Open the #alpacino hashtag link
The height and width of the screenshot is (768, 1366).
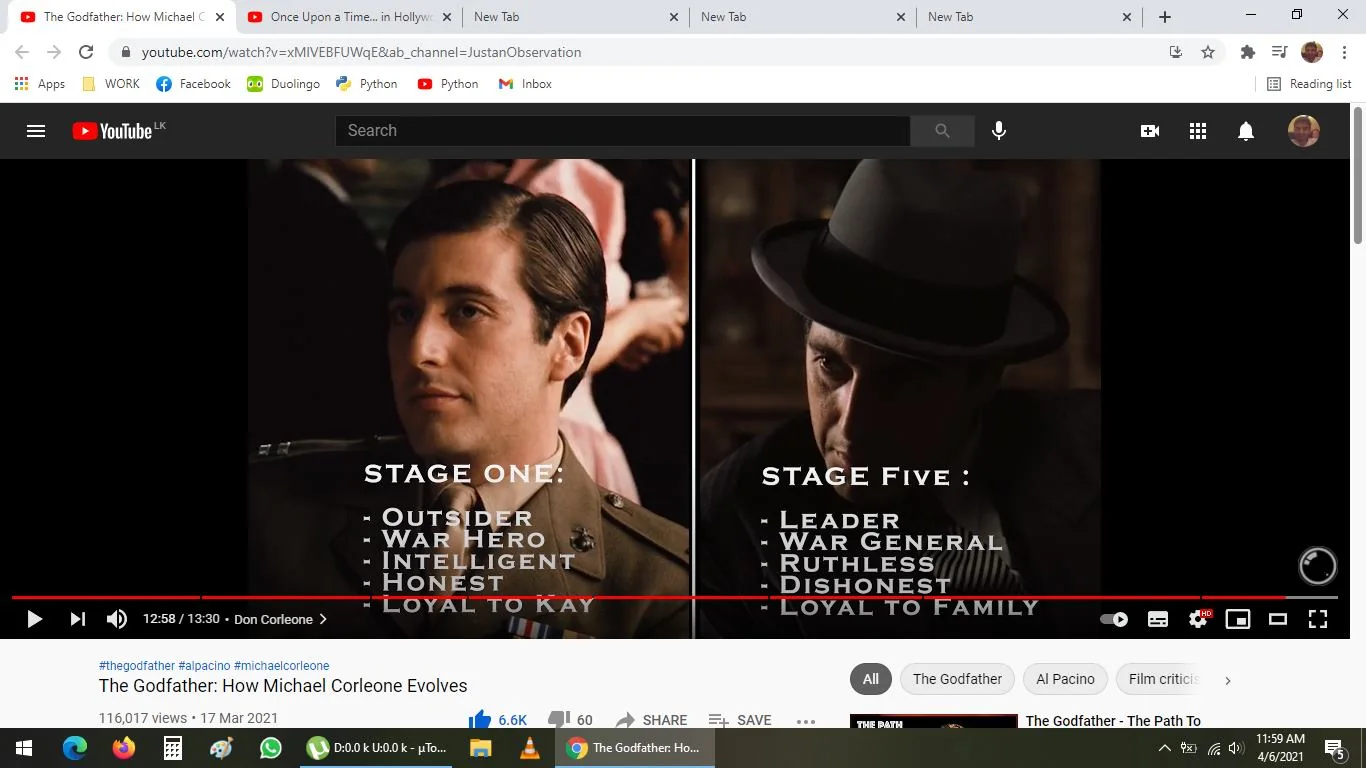pos(204,666)
